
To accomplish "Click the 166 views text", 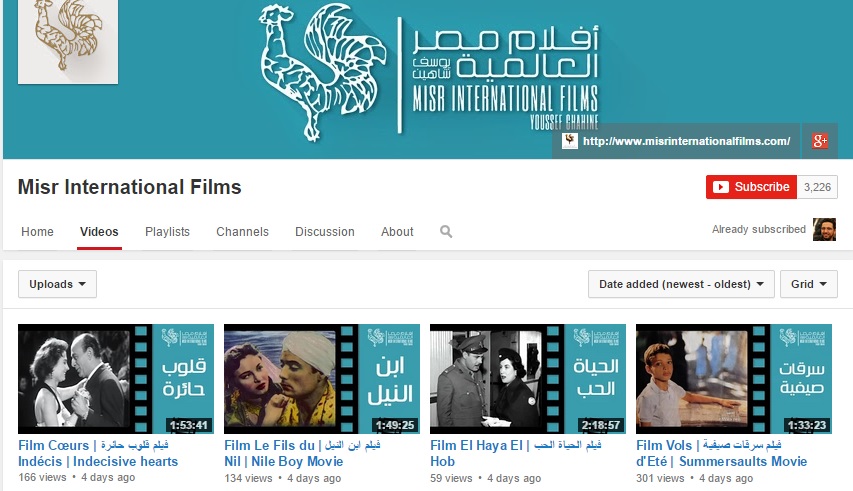I will click(x=42, y=477).
